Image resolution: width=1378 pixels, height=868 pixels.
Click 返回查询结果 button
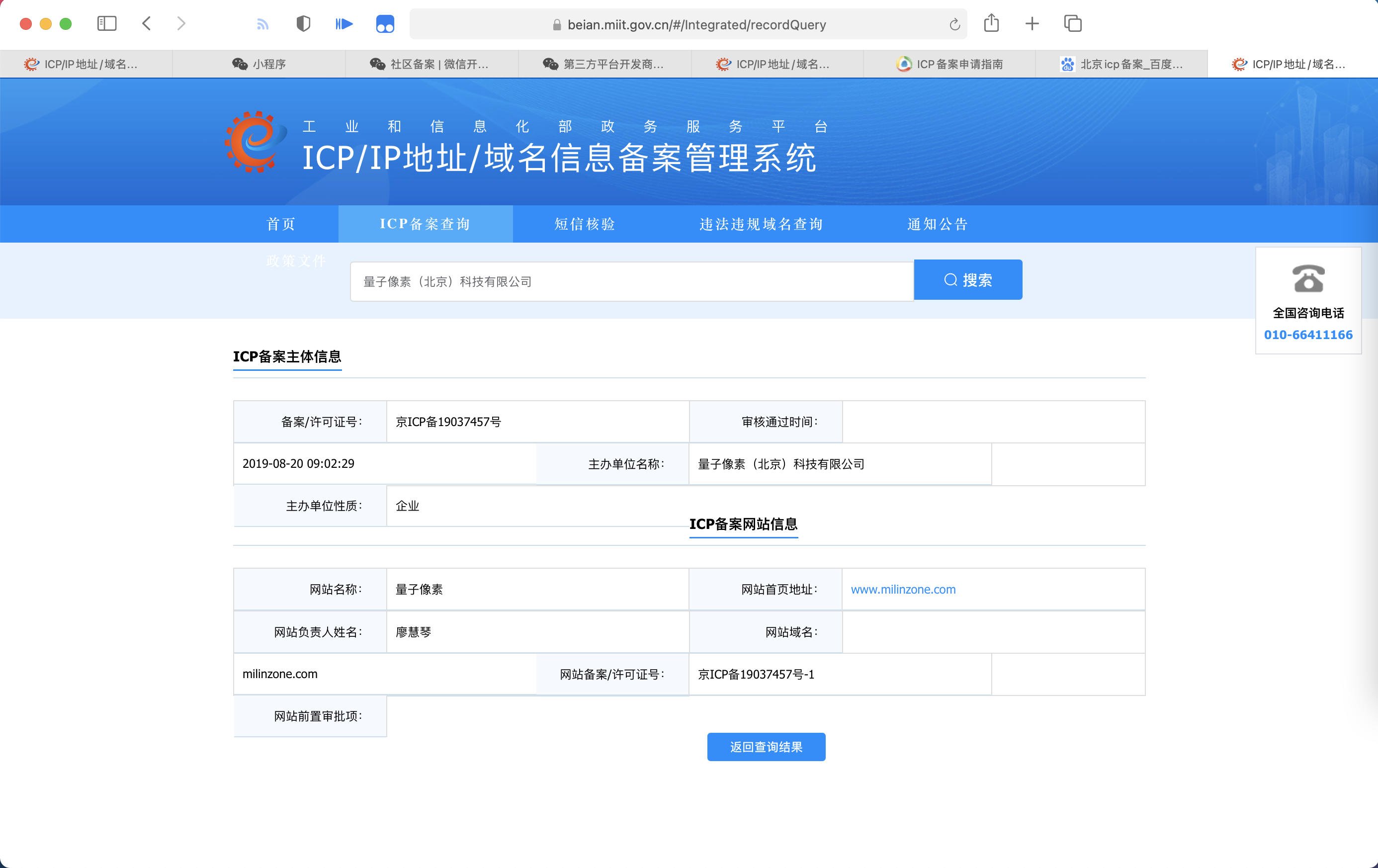(x=766, y=747)
